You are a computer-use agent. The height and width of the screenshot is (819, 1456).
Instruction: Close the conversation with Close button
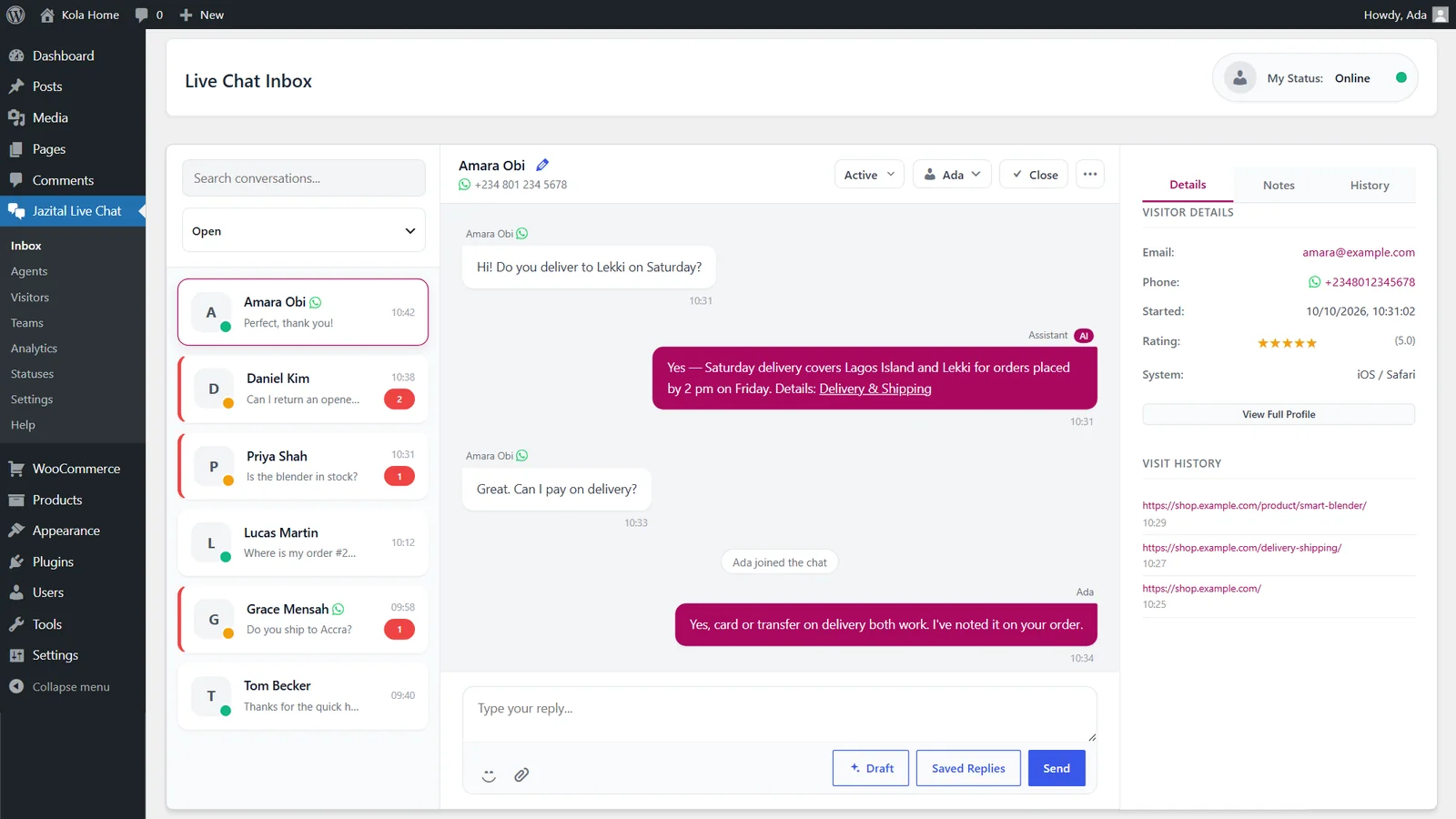coord(1035,175)
